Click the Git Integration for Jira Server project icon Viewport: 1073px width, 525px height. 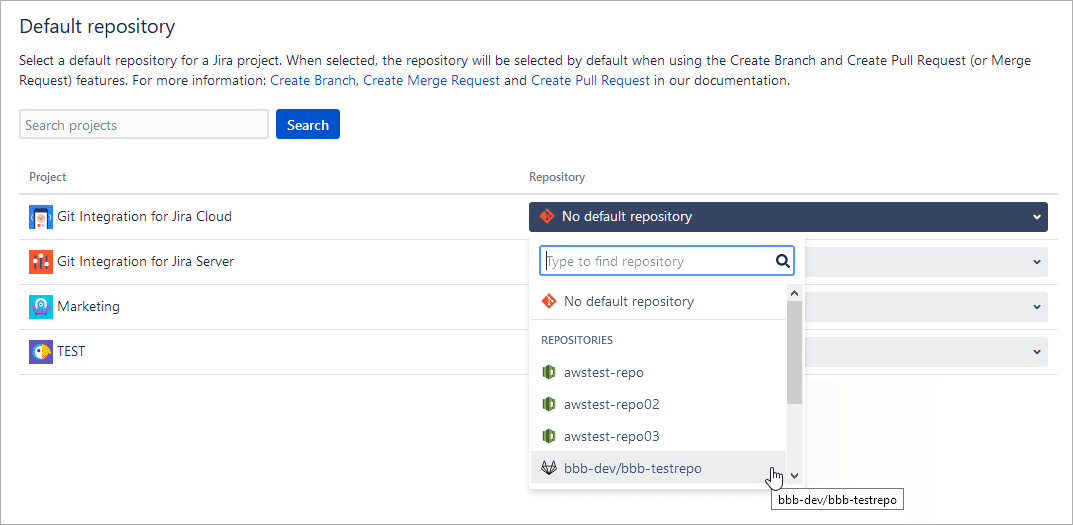[x=41, y=262]
